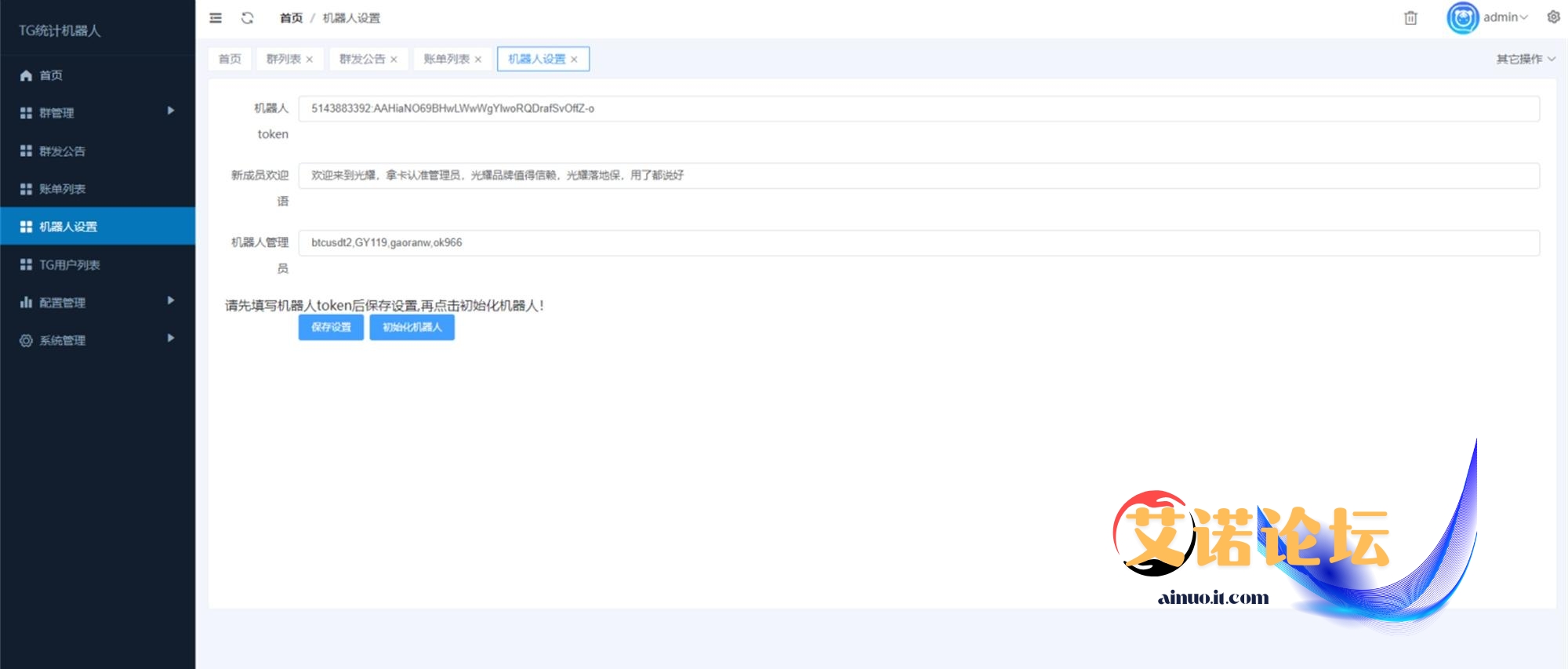Click the refresh page icon
1568x669 pixels.
[x=247, y=18]
